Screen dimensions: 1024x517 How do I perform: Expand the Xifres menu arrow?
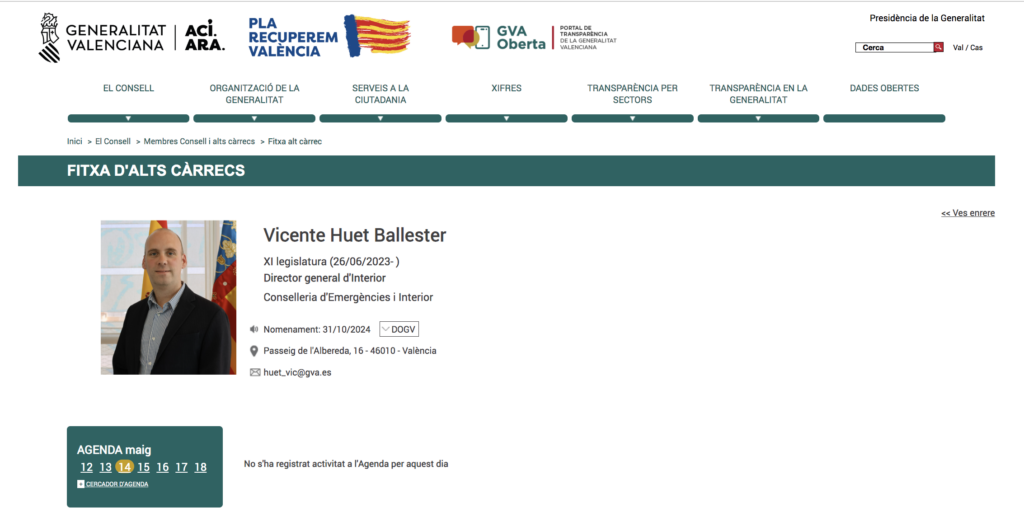[x=506, y=118]
